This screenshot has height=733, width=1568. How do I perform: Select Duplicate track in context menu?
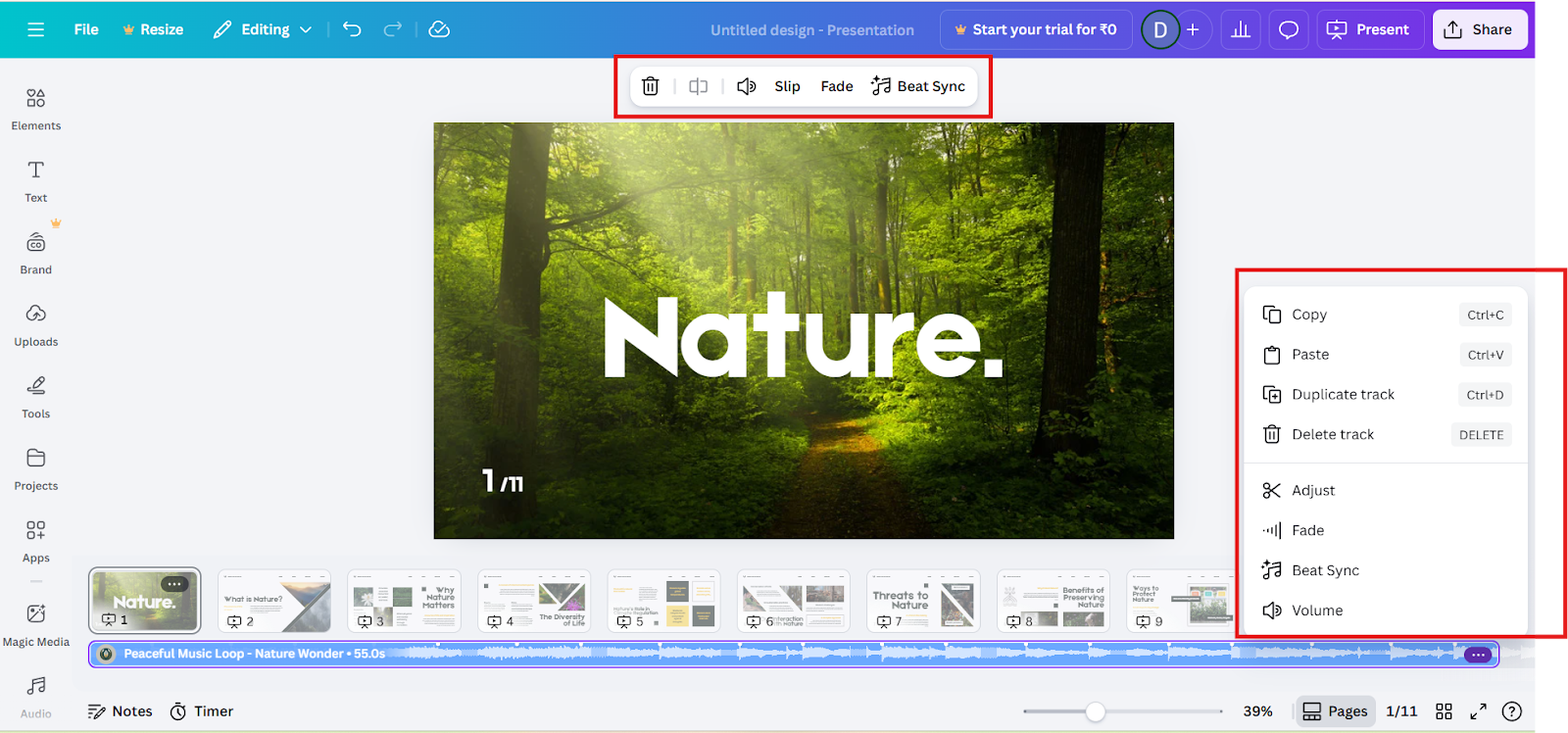[1386, 395]
